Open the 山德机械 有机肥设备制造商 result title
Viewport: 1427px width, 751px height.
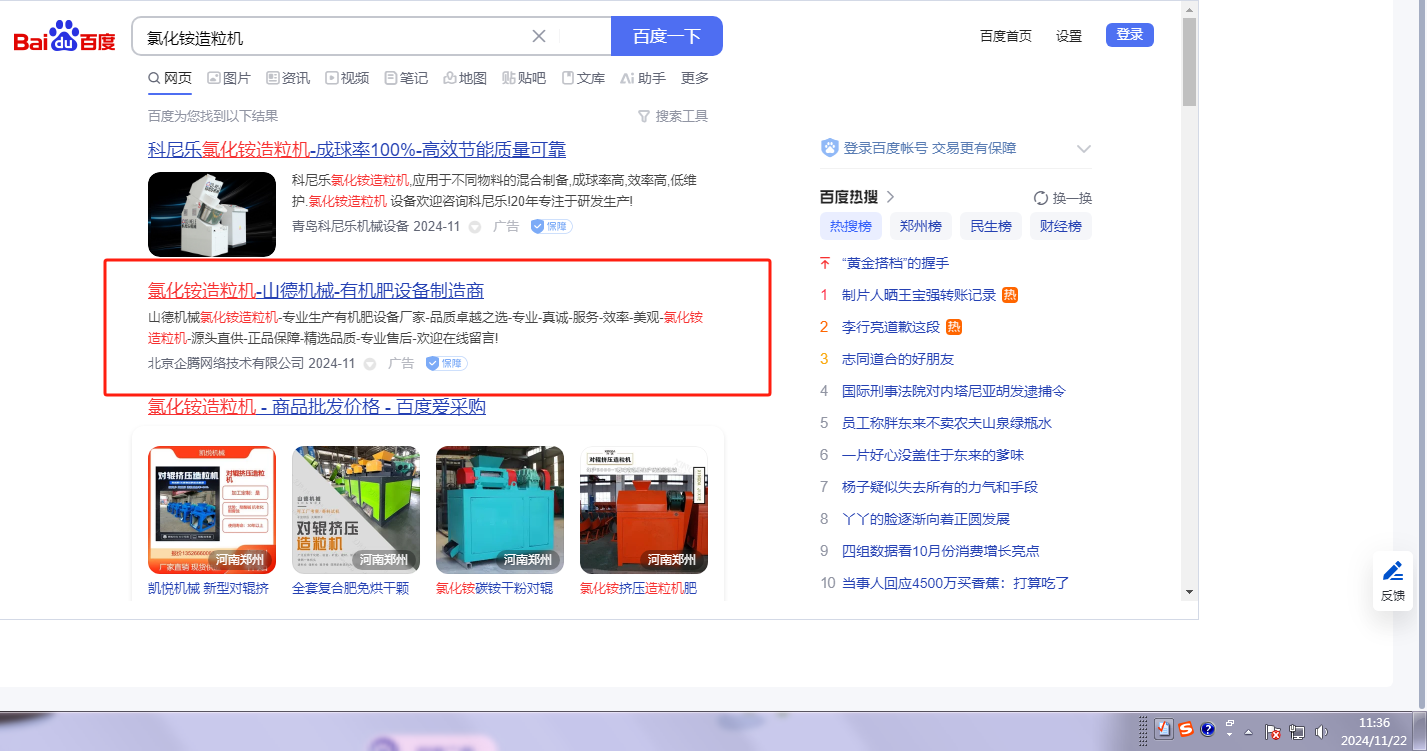(x=316, y=291)
